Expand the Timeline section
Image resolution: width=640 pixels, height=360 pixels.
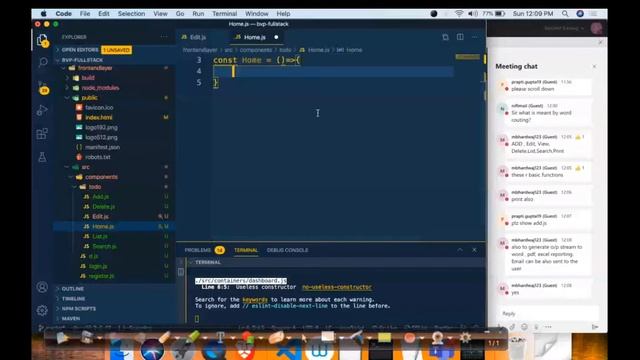point(73,299)
